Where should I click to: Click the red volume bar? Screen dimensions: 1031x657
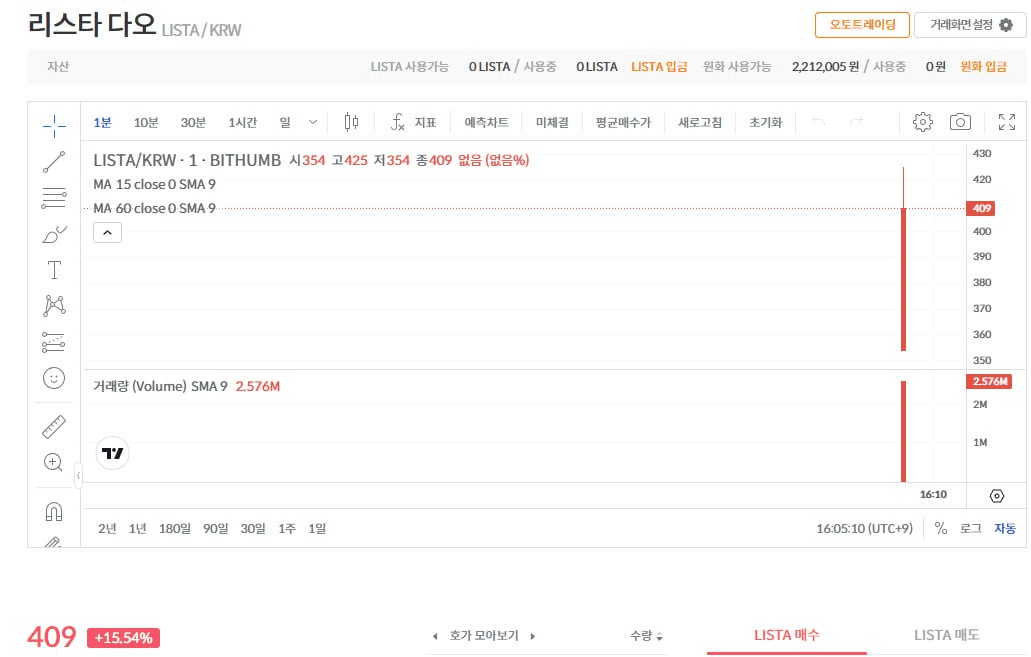903,431
